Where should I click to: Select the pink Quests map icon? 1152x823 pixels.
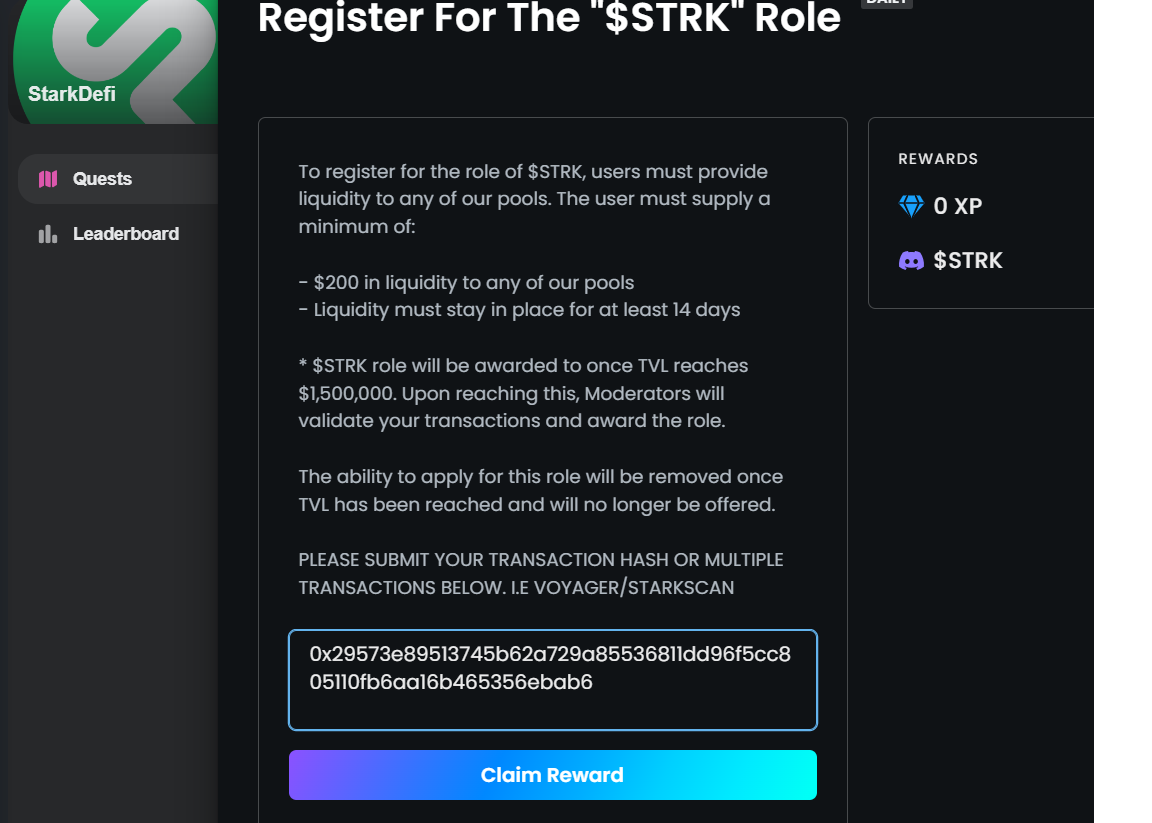pos(48,179)
